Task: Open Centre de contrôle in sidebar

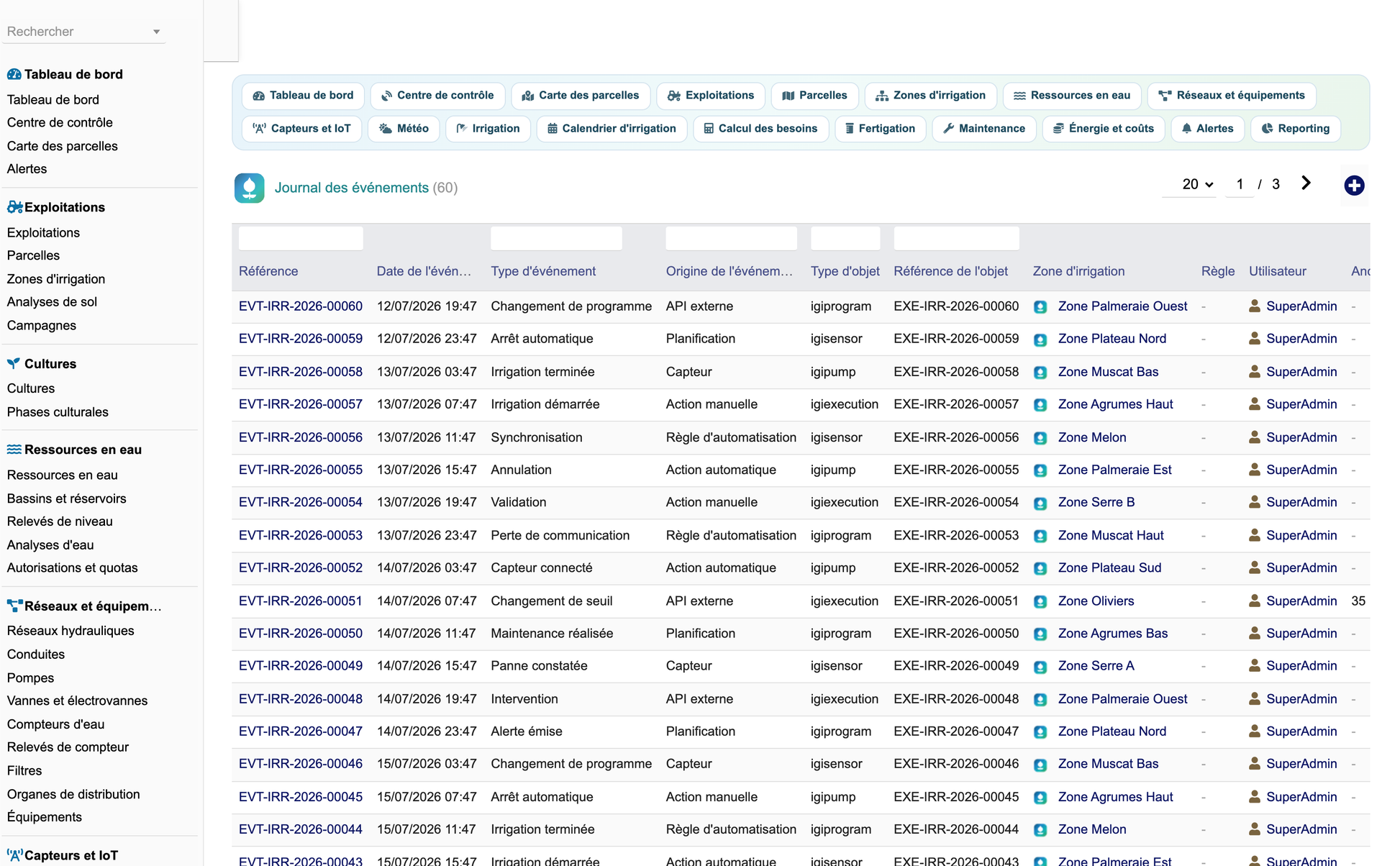Action: [60, 122]
